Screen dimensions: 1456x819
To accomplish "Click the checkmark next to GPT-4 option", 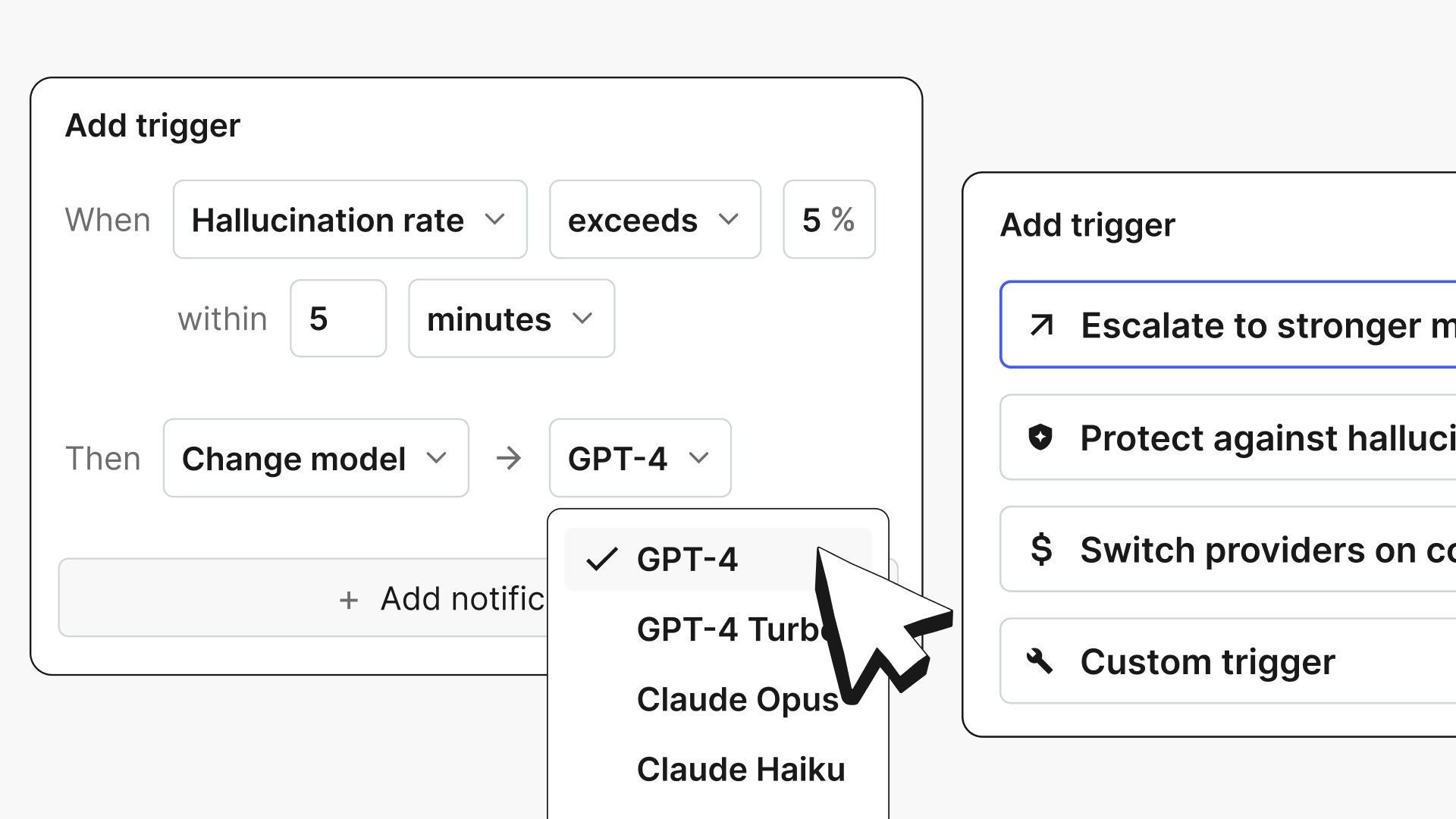I will click(x=602, y=560).
